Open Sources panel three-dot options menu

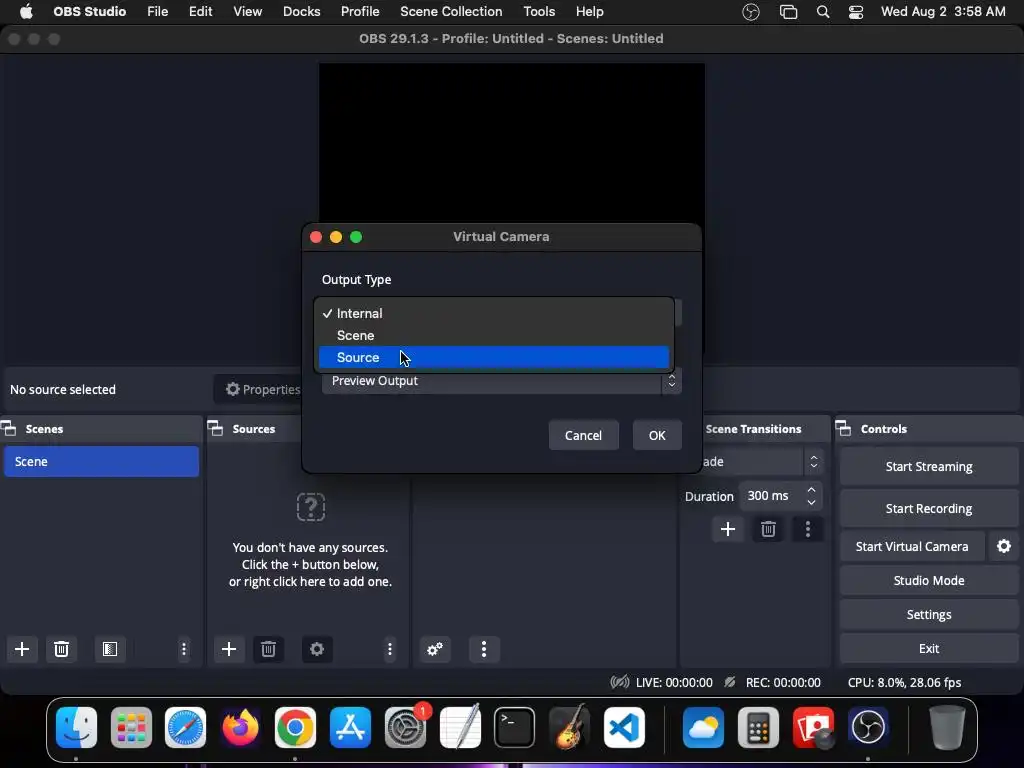coord(390,649)
